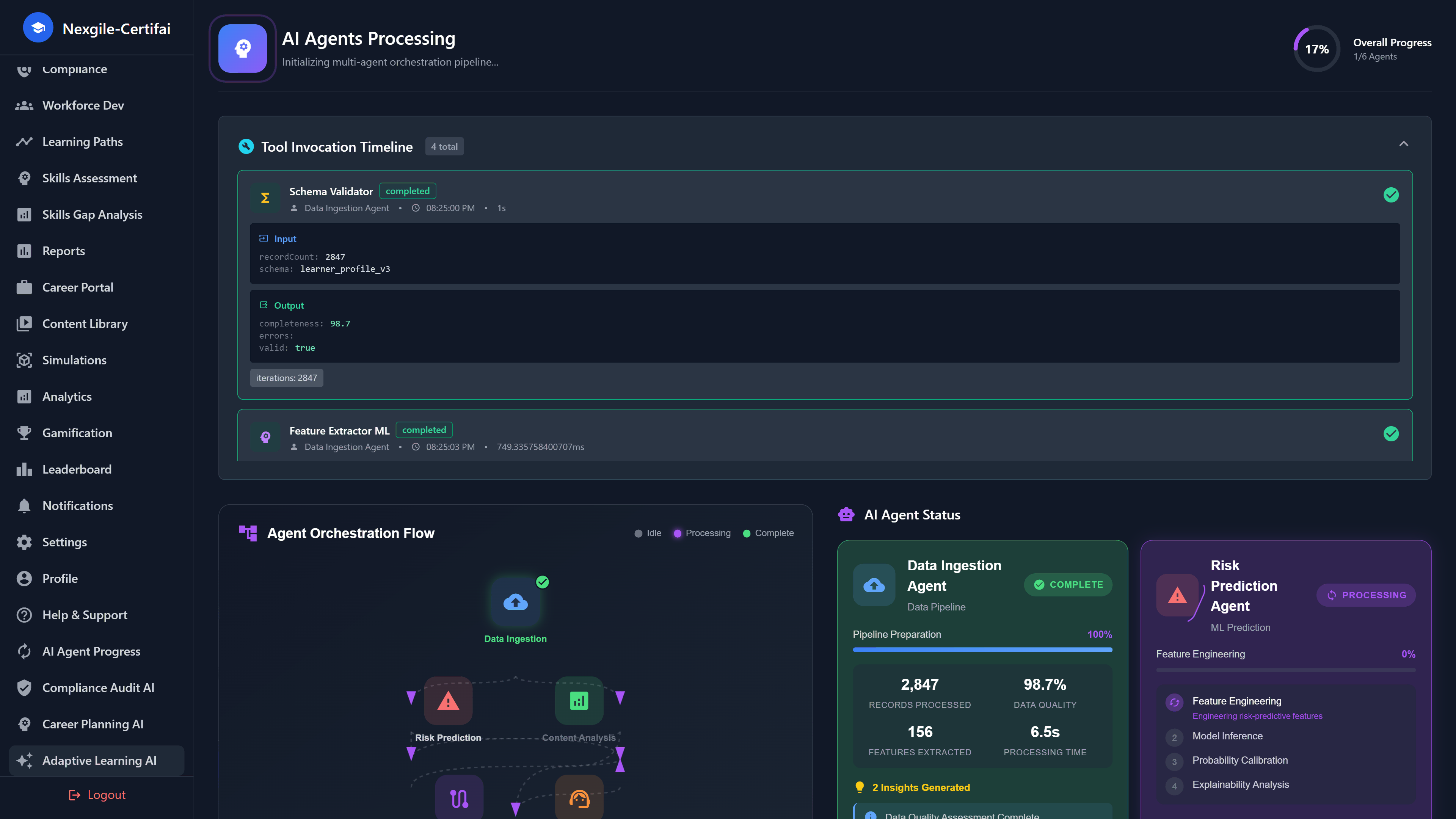Image resolution: width=1456 pixels, height=819 pixels.
Task: Click the 17% overall progress ring
Action: point(1316,48)
